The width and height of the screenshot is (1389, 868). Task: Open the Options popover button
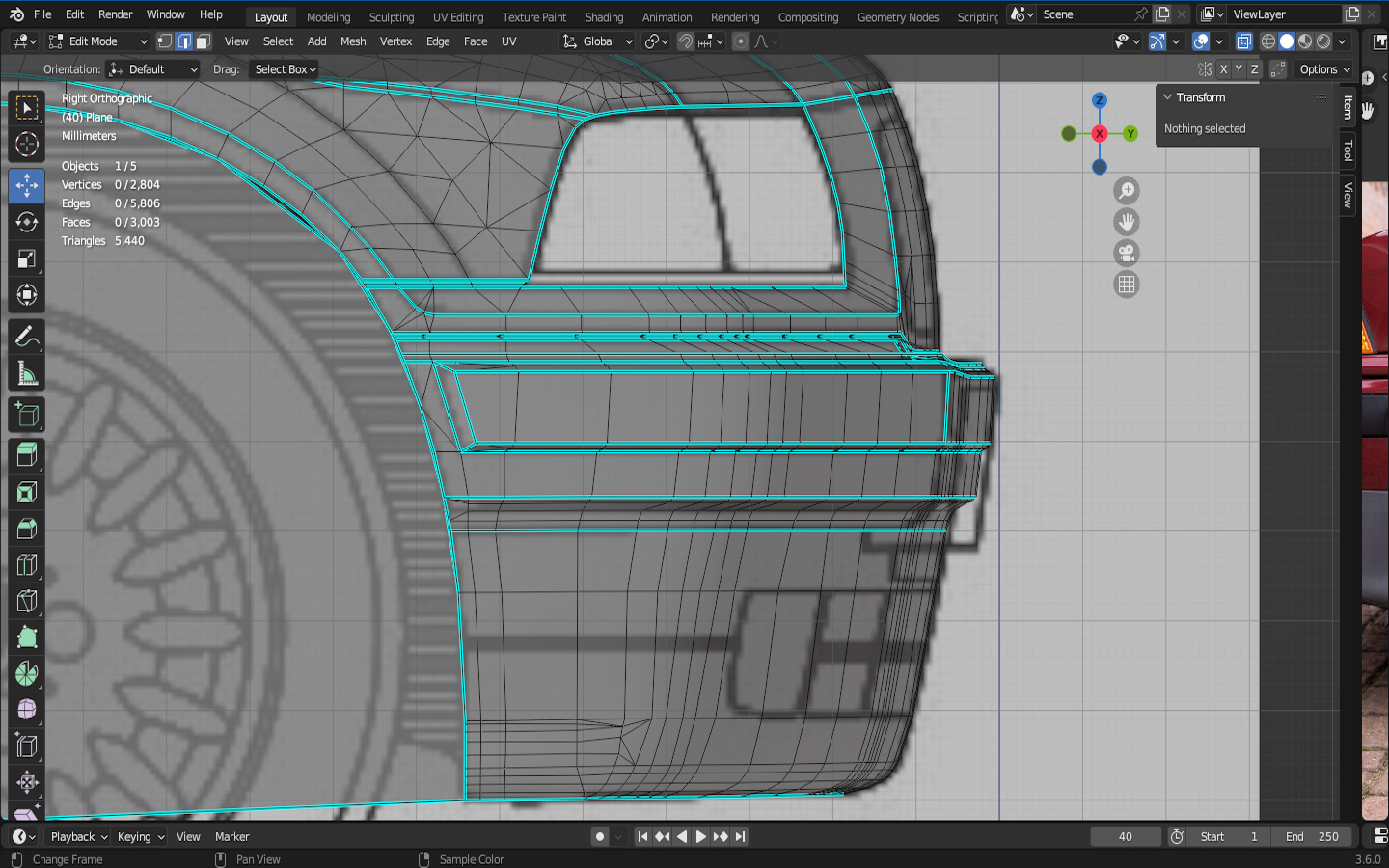click(x=1324, y=69)
